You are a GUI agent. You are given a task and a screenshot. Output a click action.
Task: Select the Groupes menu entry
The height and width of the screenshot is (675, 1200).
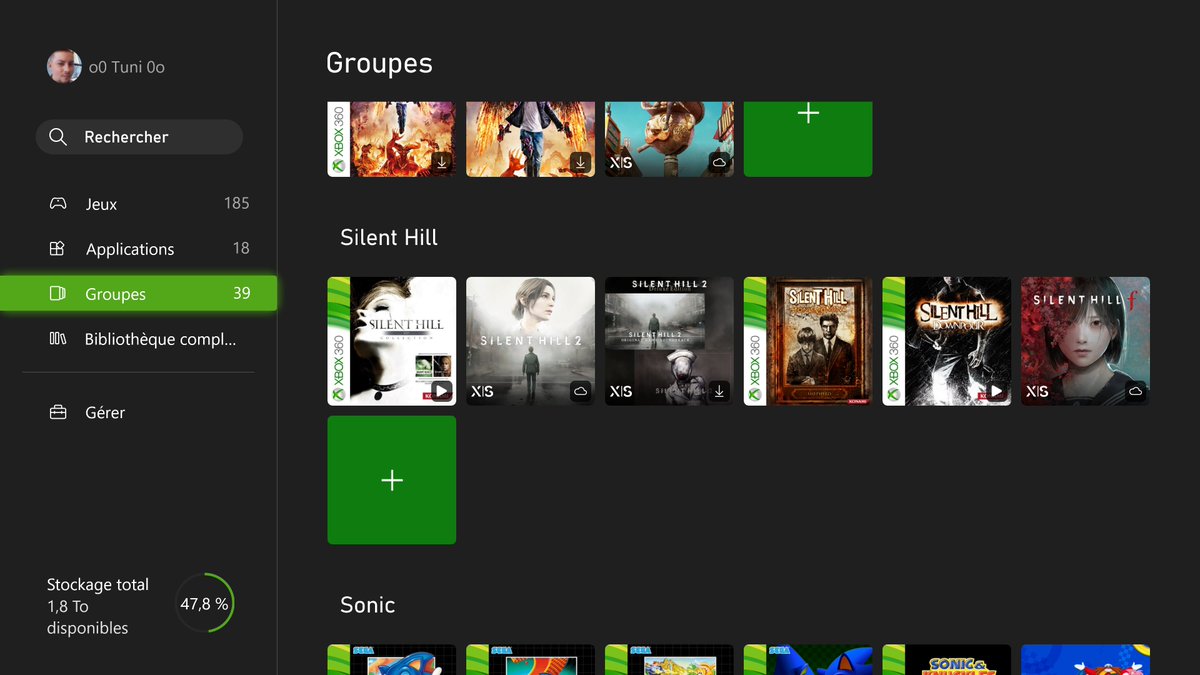pos(139,294)
